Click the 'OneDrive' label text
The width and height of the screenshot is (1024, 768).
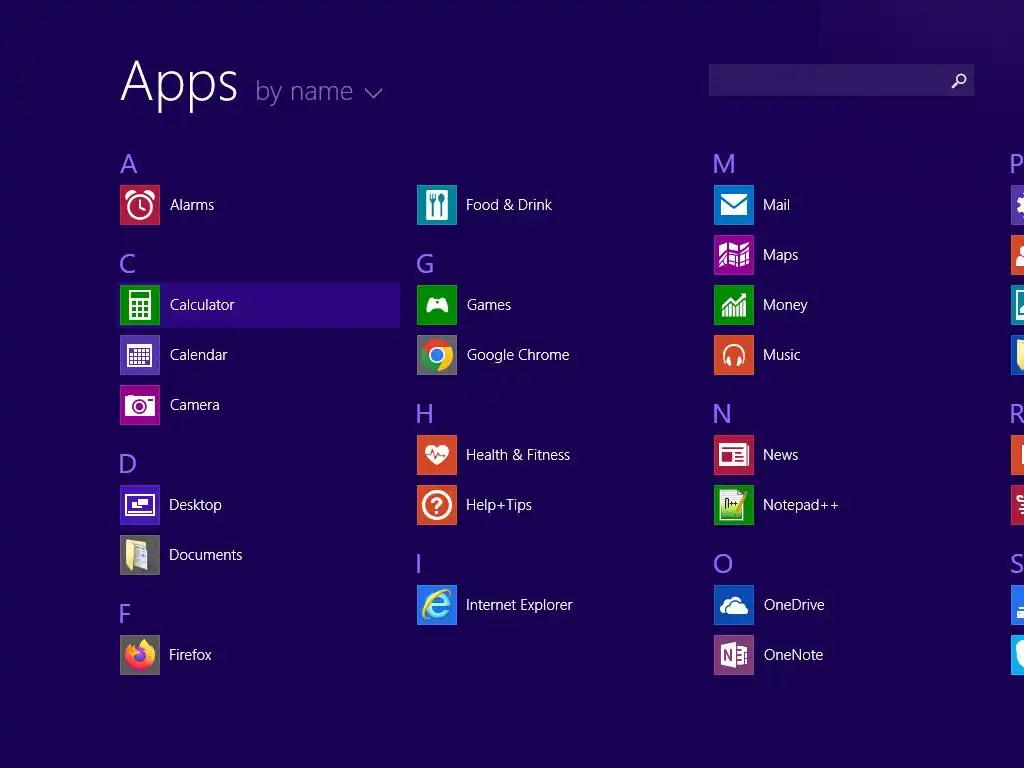point(794,605)
